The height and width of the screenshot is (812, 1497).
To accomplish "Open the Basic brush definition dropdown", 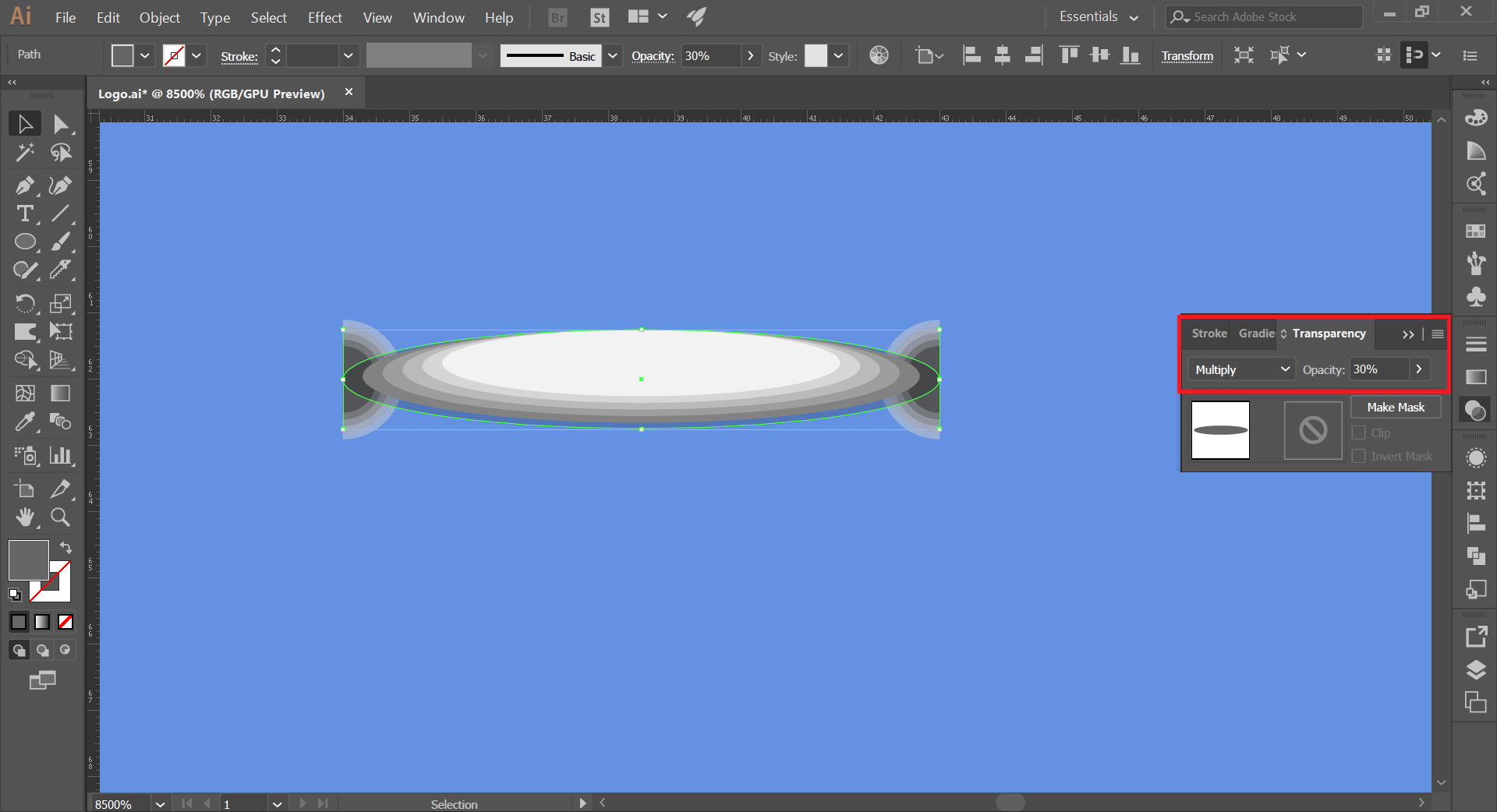I will (x=613, y=55).
